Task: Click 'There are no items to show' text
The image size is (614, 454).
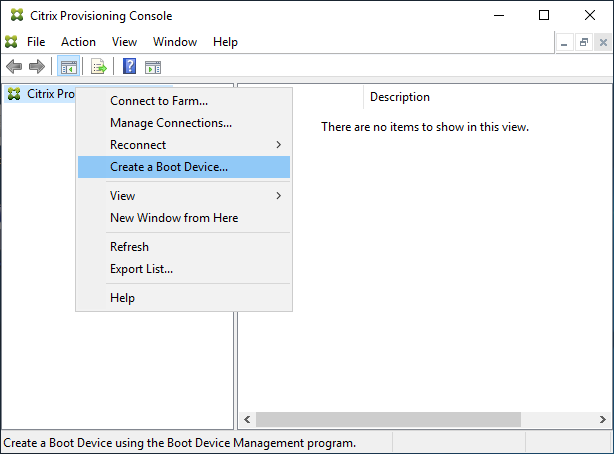Action: click(x=425, y=127)
